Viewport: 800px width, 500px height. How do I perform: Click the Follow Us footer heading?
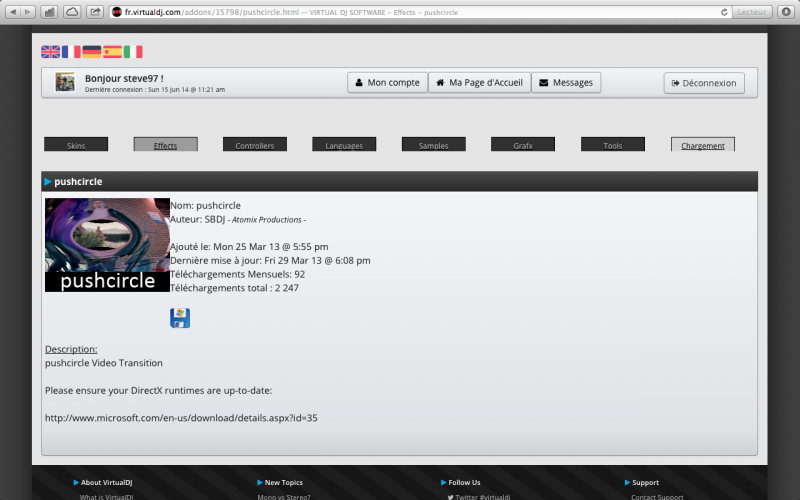pyautogui.click(x=464, y=483)
